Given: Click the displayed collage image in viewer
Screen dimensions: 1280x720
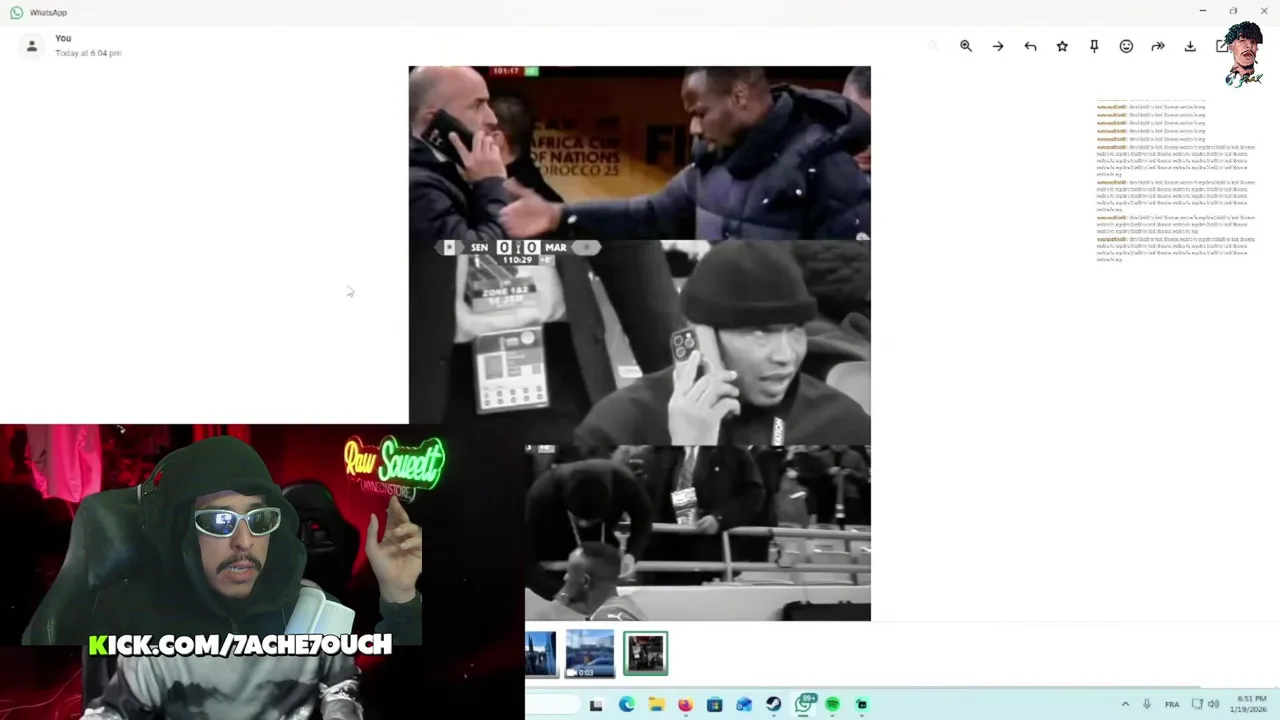Looking at the screenshot, I should [x=640, y=343].
